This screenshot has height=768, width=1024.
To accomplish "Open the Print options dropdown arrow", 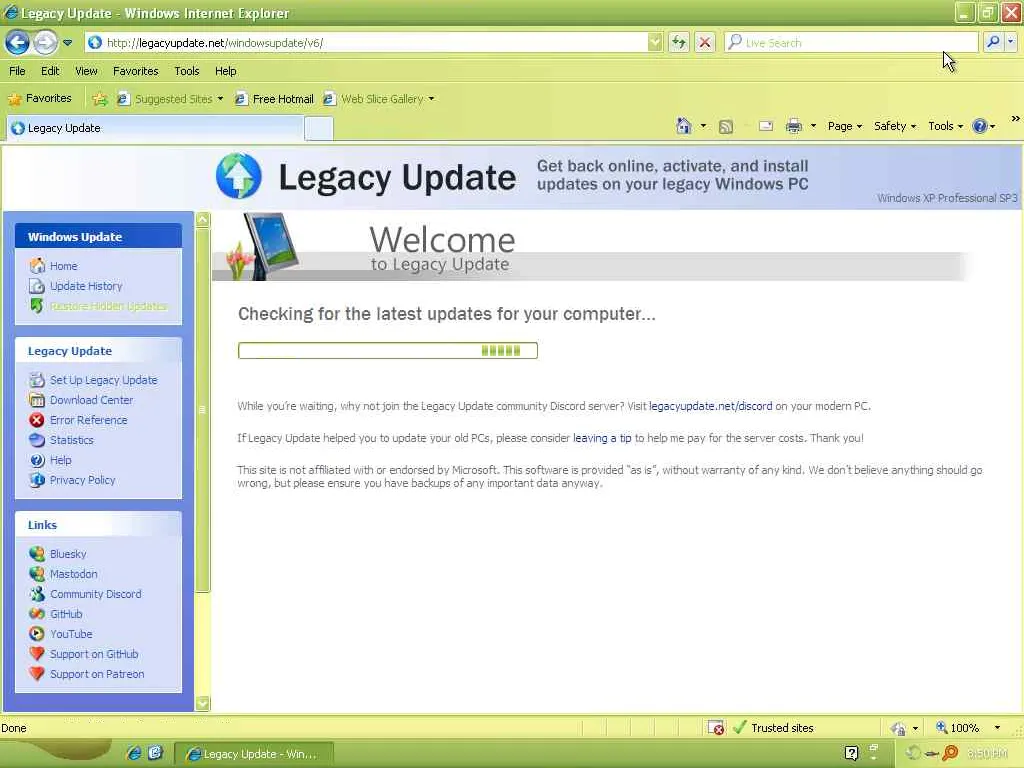I will click(x=813, y=126).
